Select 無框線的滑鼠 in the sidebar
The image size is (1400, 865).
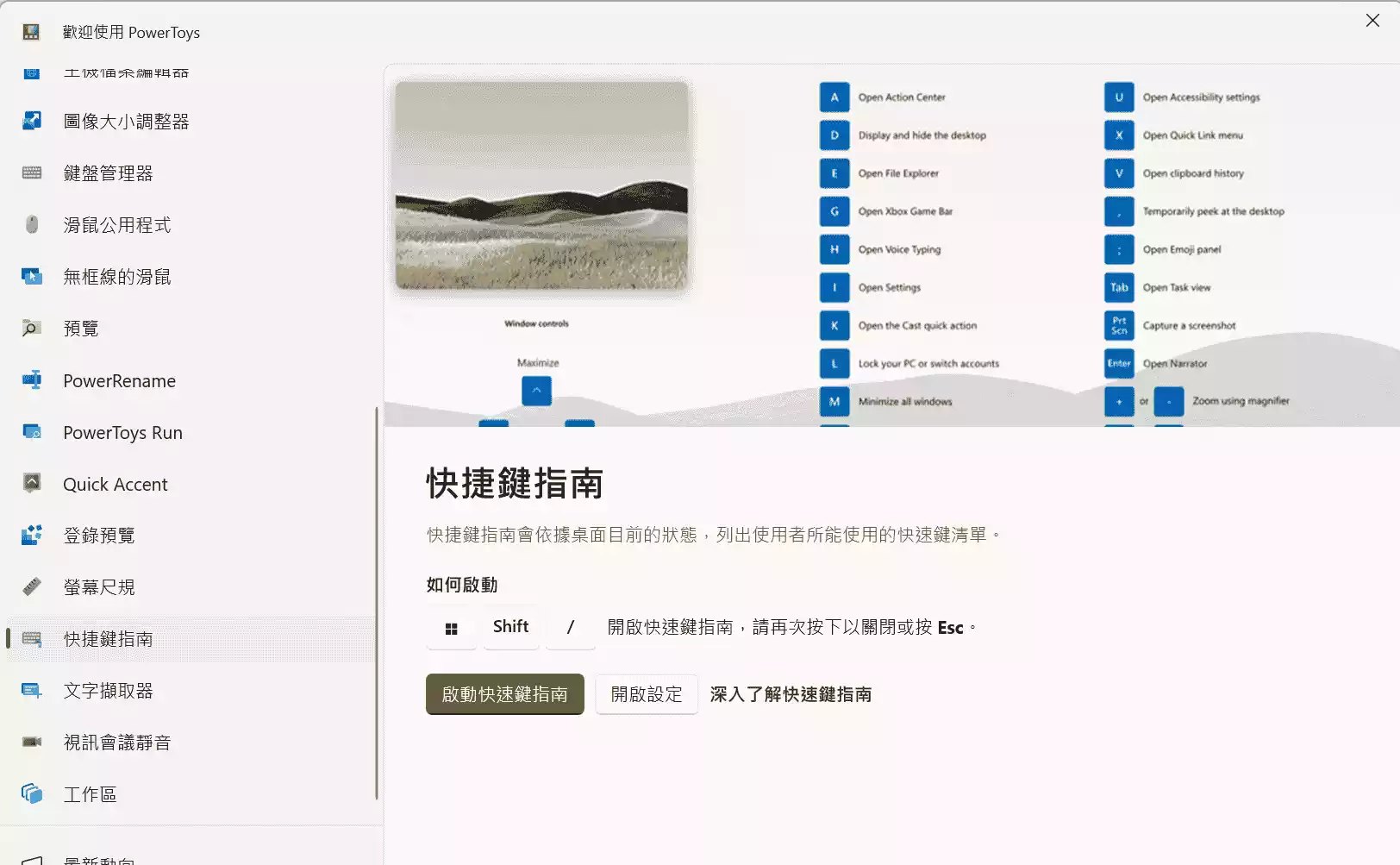point(190,276)
